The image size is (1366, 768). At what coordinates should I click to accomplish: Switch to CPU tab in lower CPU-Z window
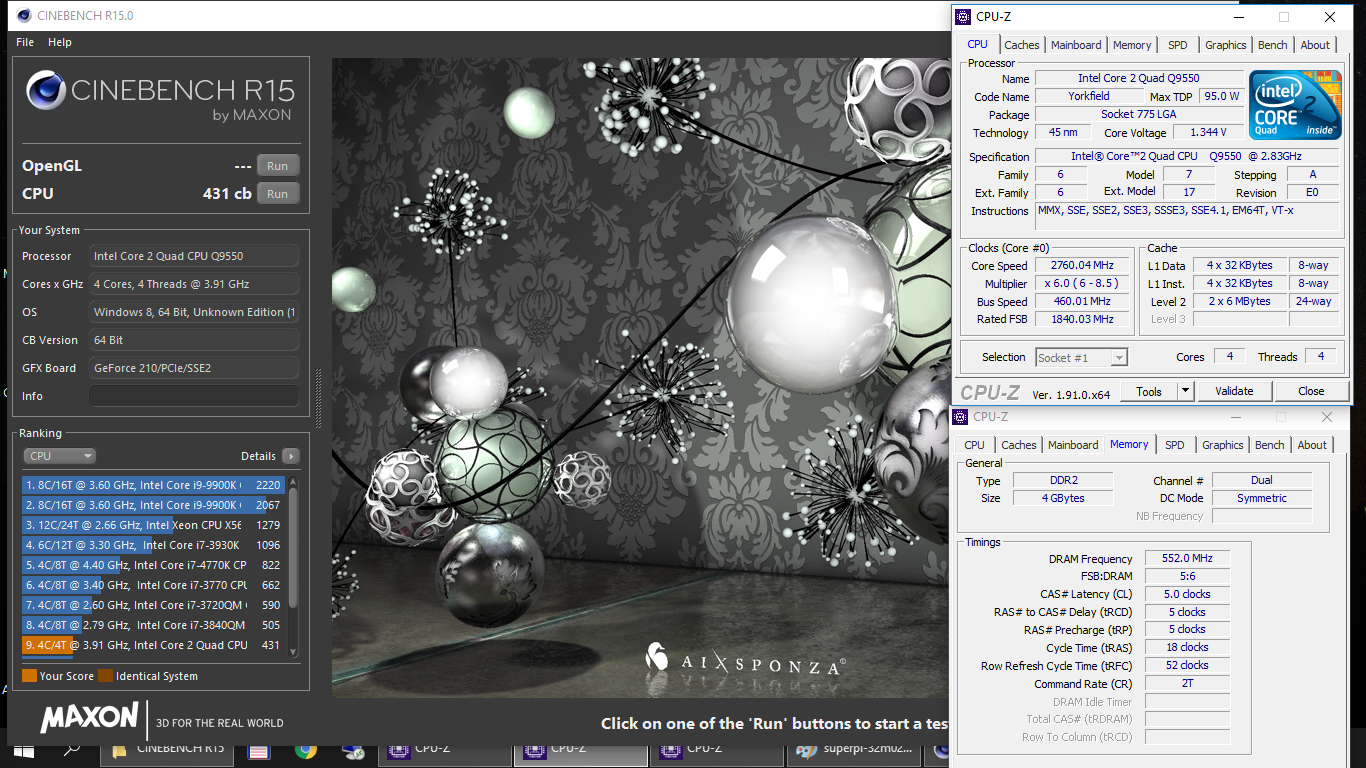(974, 445)
